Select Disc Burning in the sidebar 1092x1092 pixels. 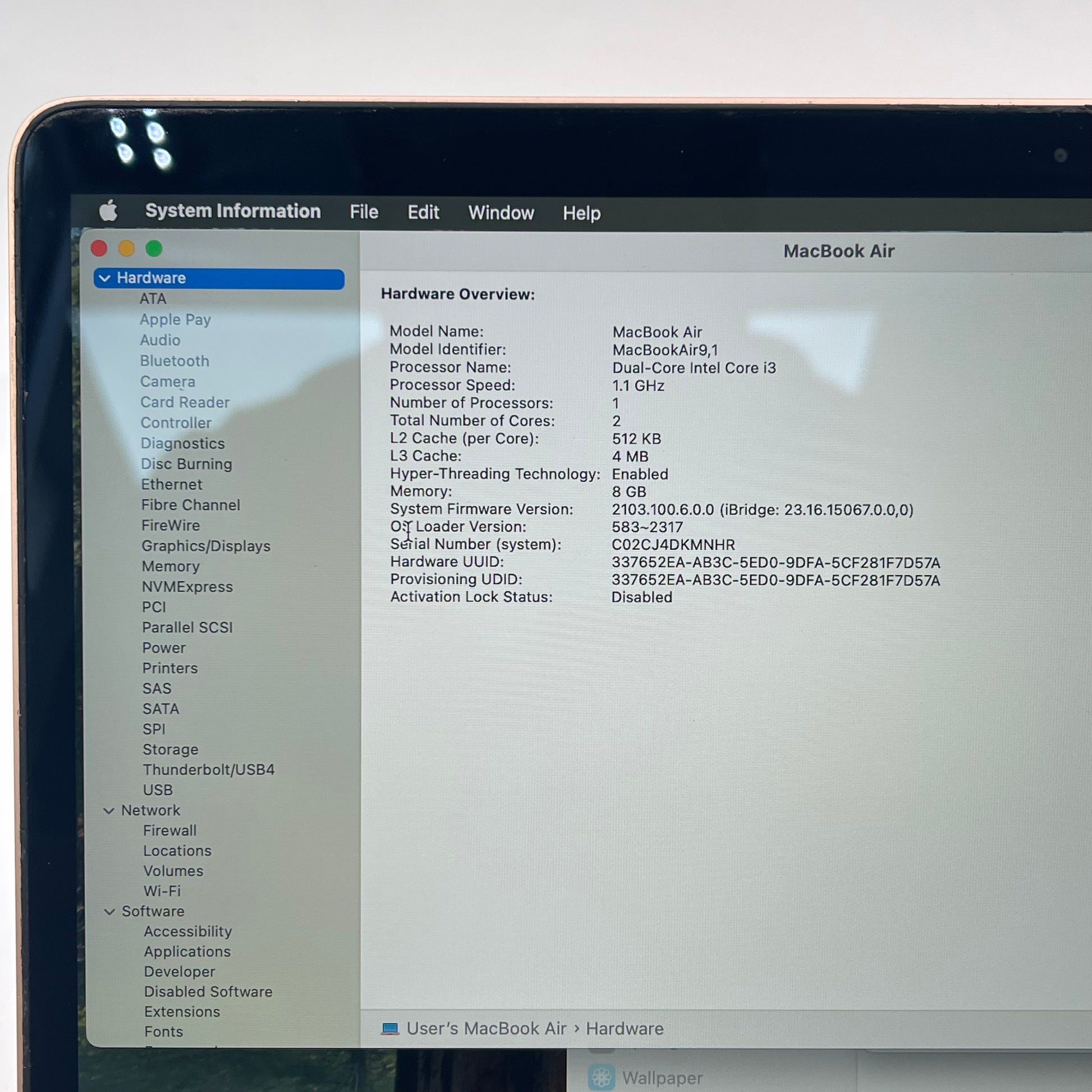tap(186, 464)
